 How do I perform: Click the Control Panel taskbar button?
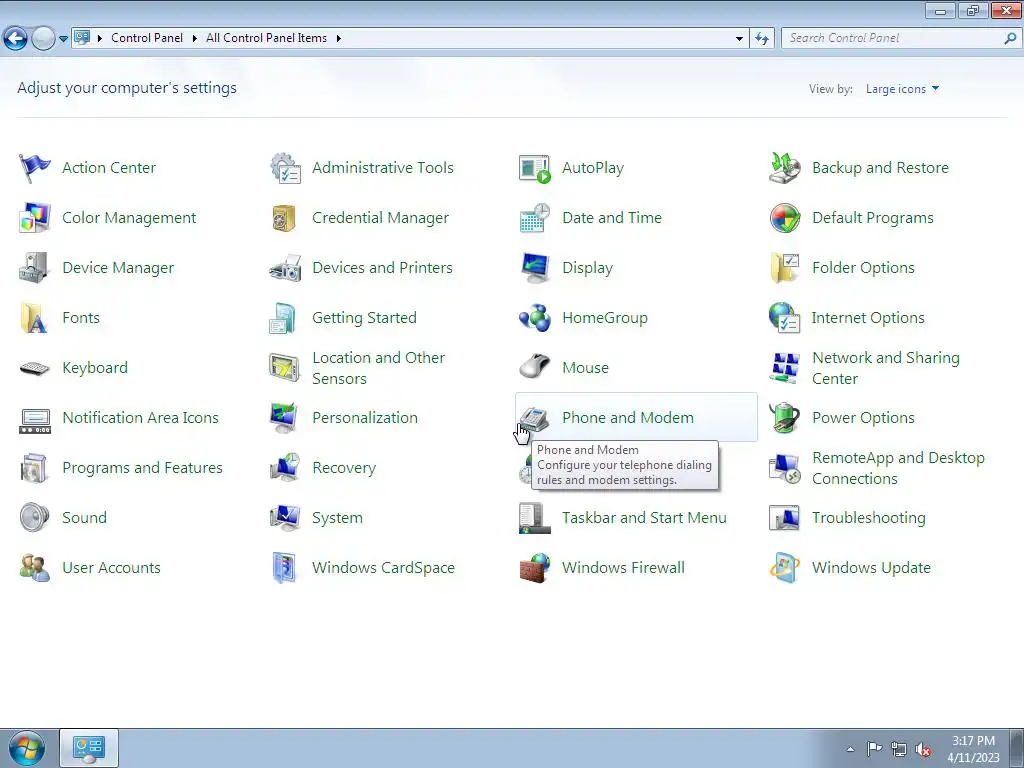click(89, 748)
